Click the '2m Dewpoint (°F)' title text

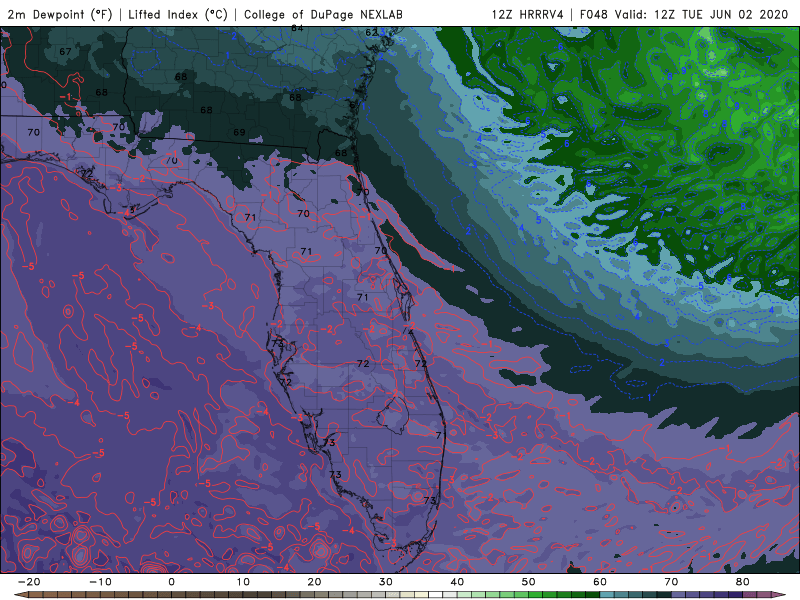[60, 14]
